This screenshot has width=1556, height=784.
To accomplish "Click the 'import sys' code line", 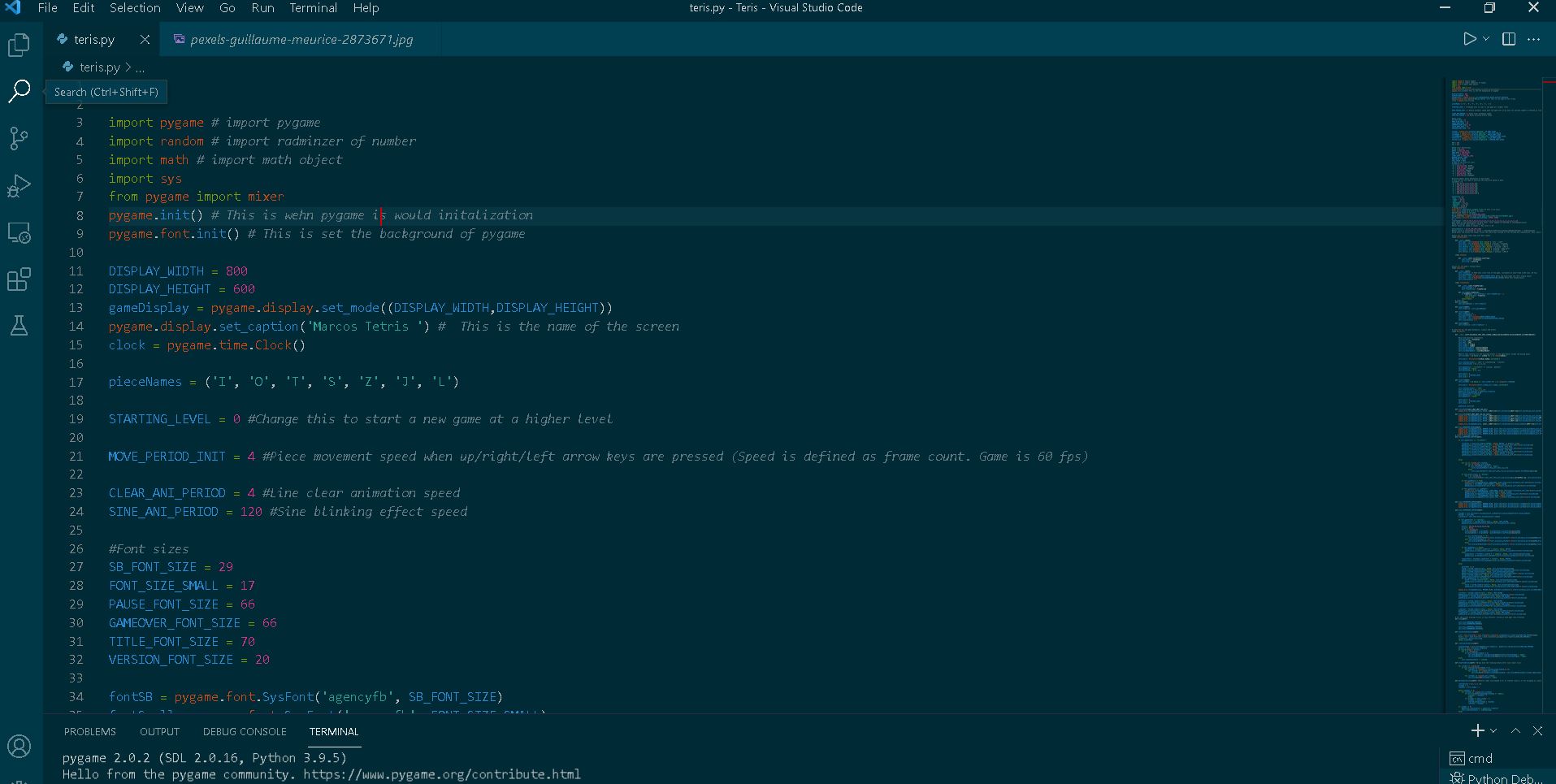I will pyautogui.click(x=145, y=179).
